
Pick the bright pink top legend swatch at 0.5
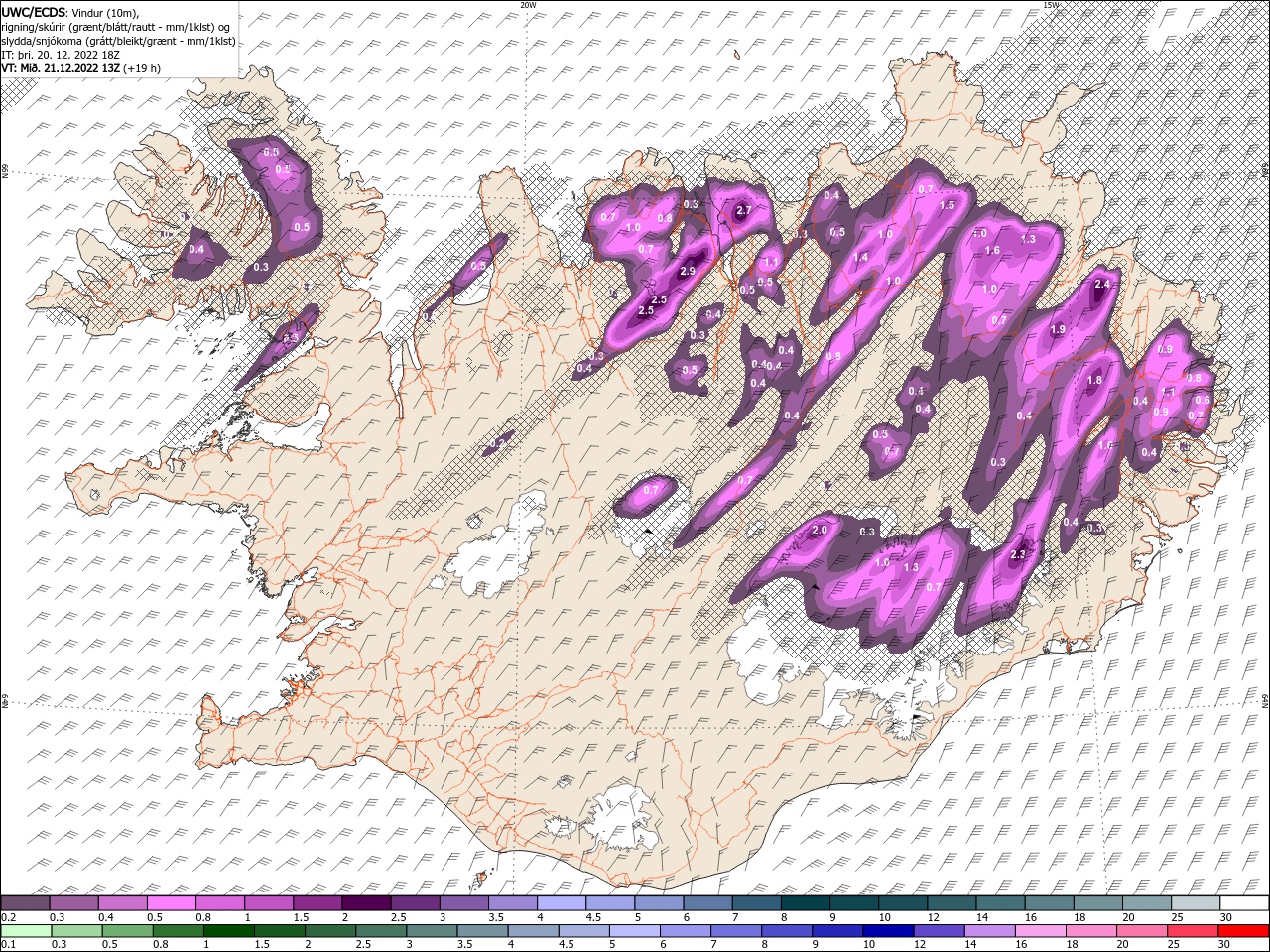click(171, 903)
